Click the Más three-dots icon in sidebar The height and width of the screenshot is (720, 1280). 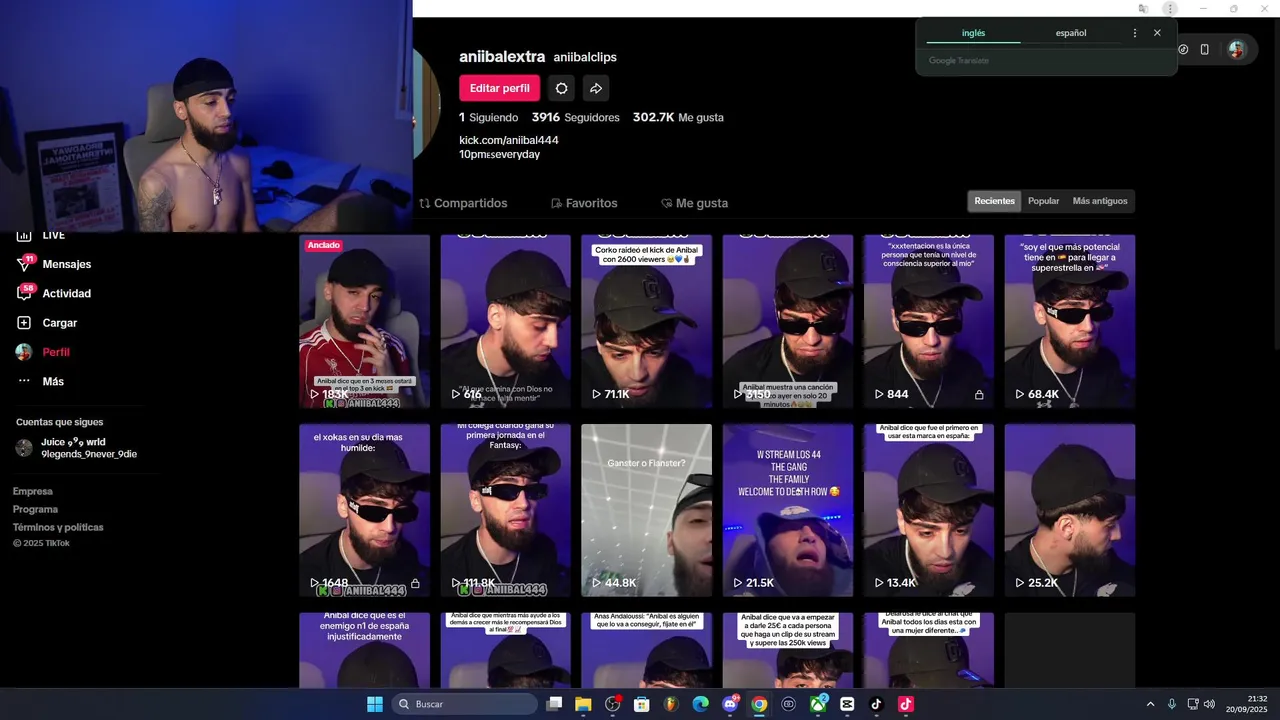pyautogui.click(x=24, y=381)
